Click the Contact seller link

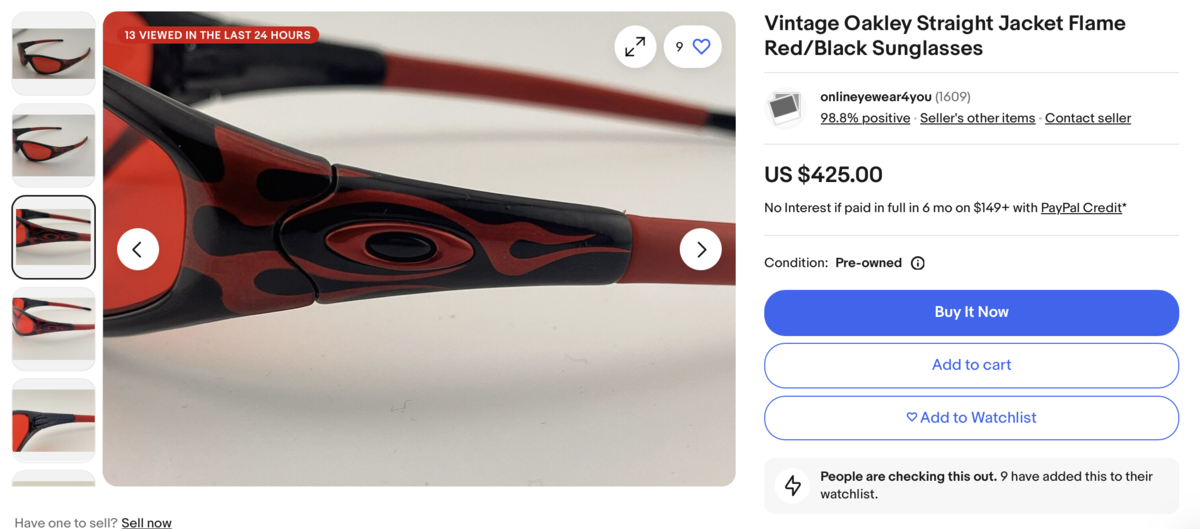[1087, 118]
